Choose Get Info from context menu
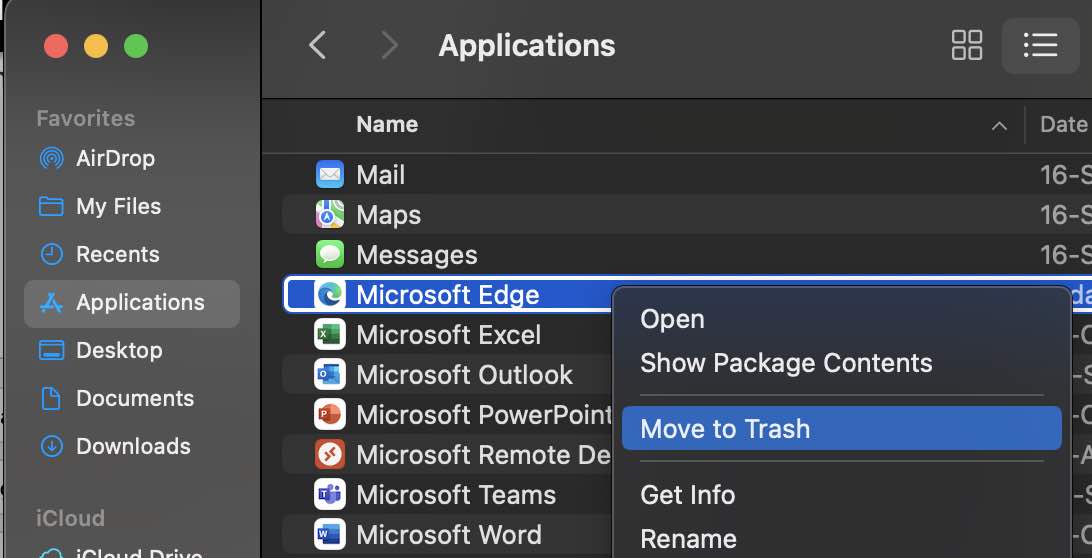This screenshot has width=1092, height=558. [x=688, y=495]
